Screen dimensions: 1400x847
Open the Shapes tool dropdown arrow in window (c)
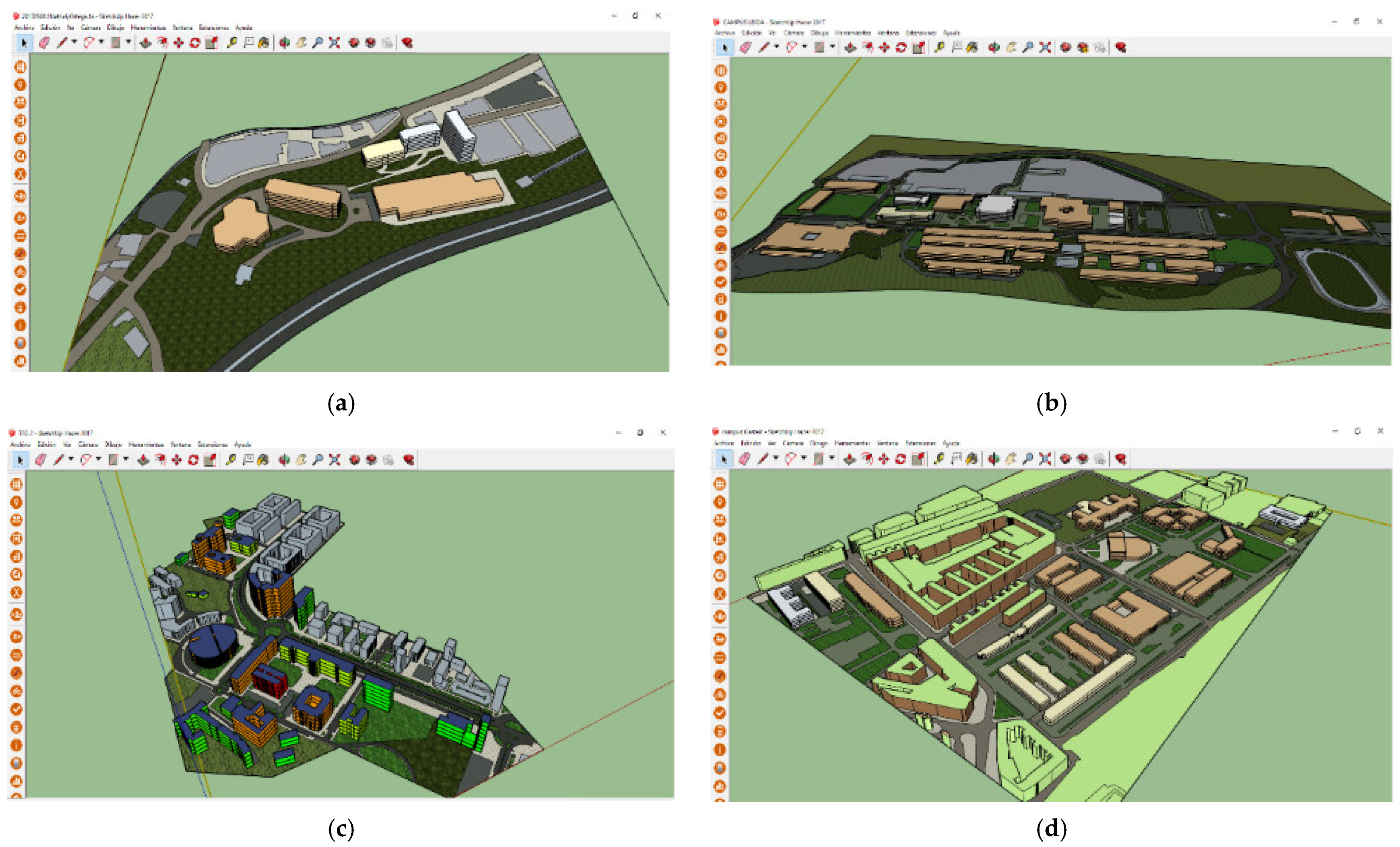(x=126, y=459)
